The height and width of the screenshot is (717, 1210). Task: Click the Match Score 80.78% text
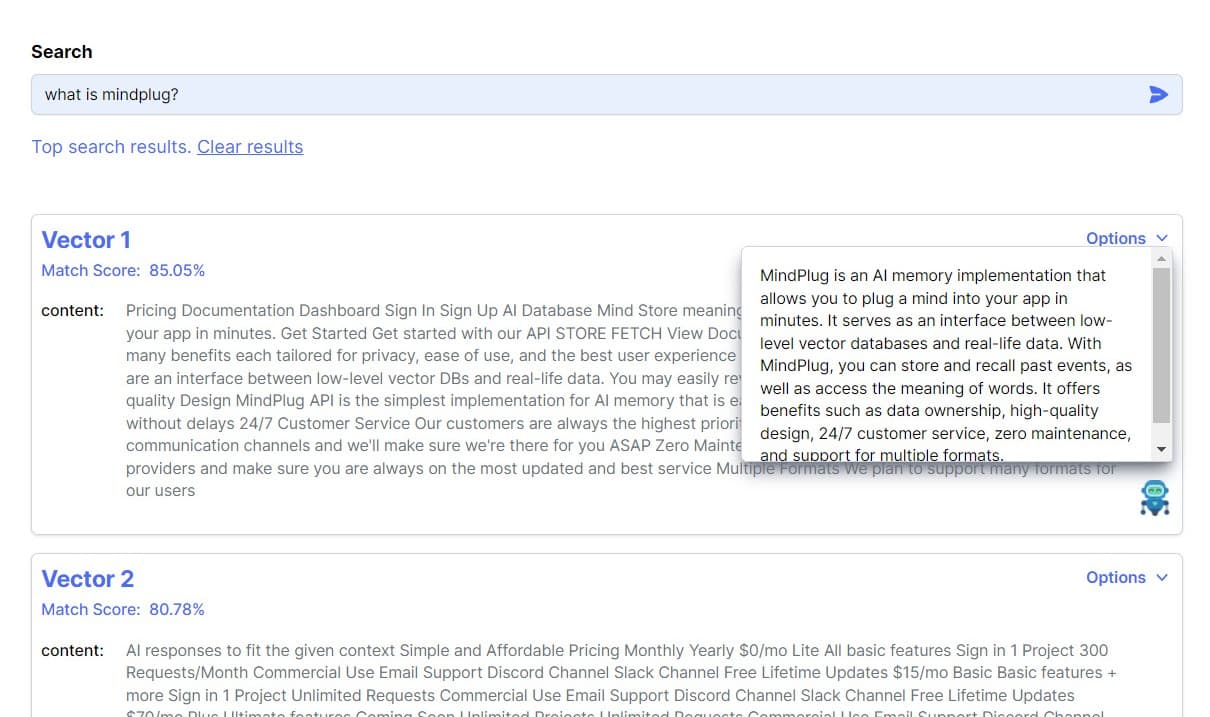(123, 610)
